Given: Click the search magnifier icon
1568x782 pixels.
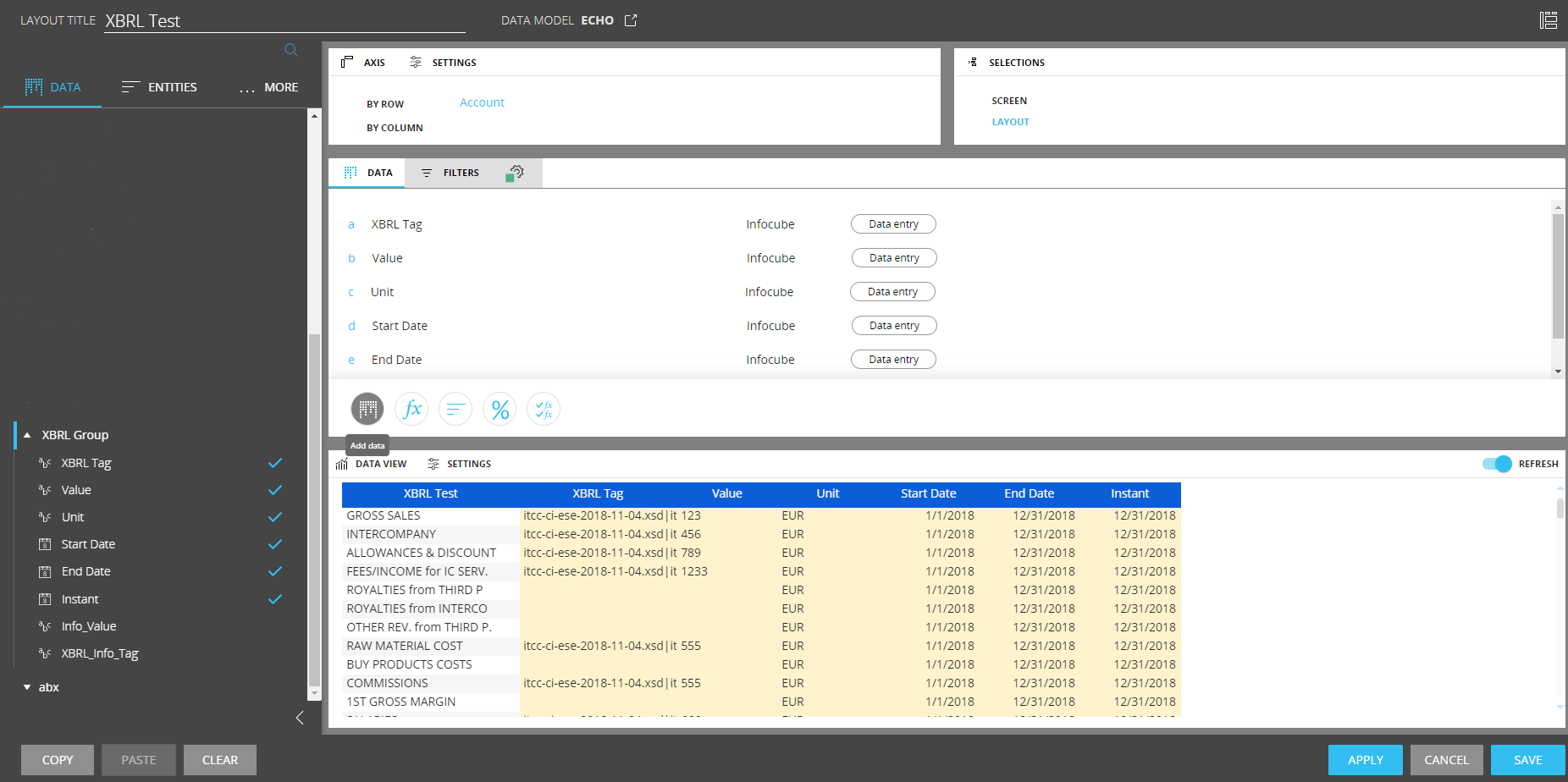Looking at the screenshot, I should [x=290, y=50].
